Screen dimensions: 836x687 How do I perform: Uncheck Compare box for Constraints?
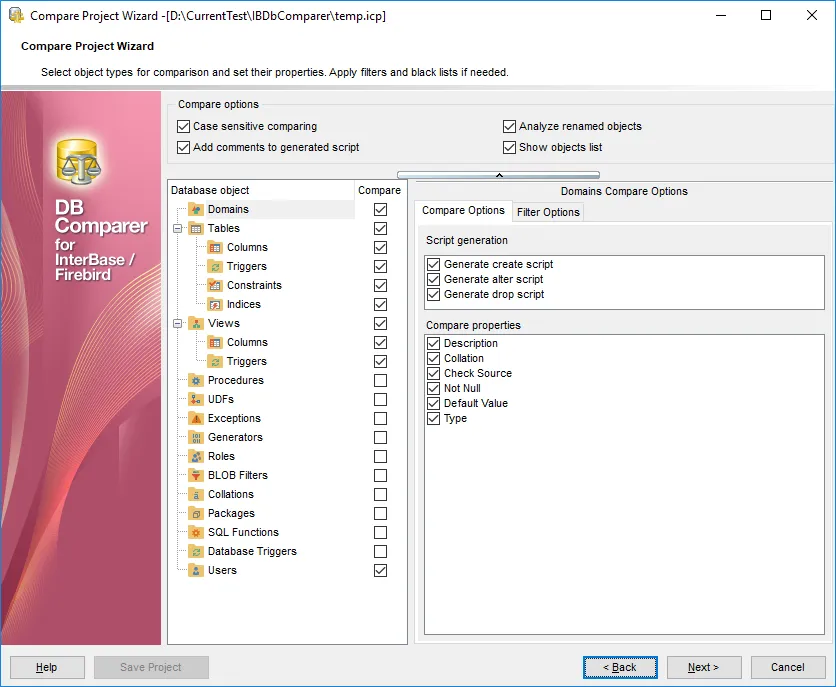coord(380,285)
